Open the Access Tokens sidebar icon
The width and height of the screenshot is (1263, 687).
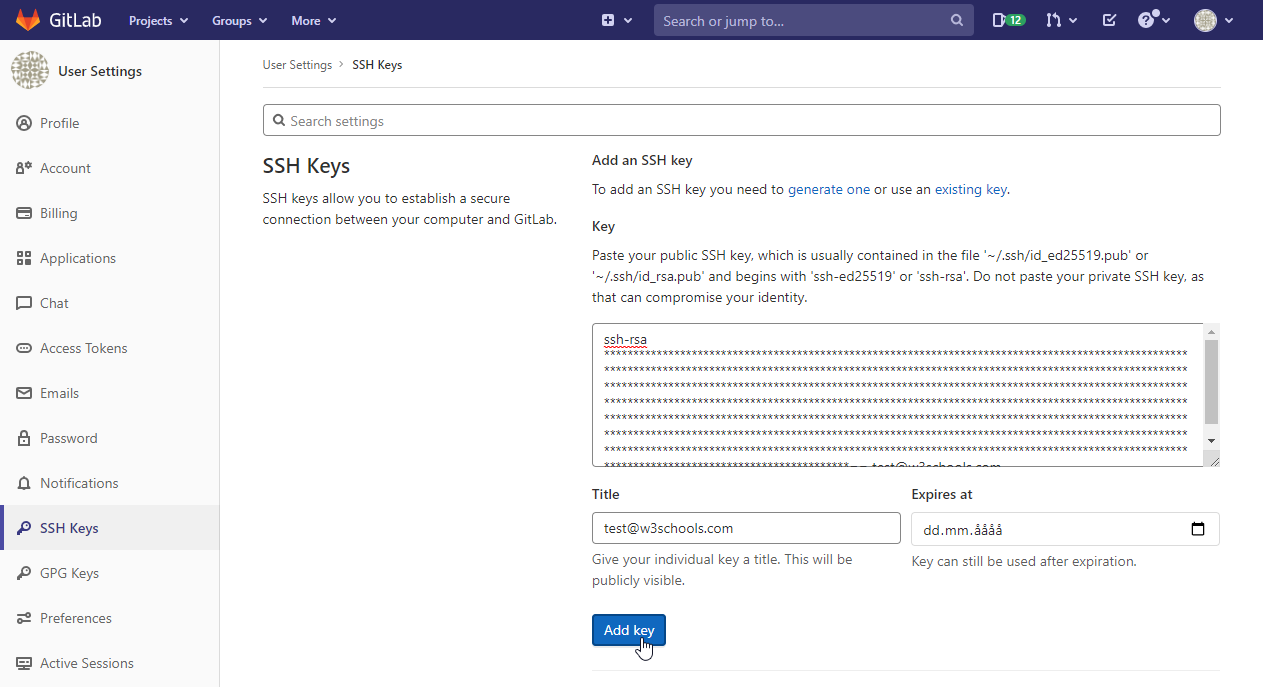coord(23,348)
